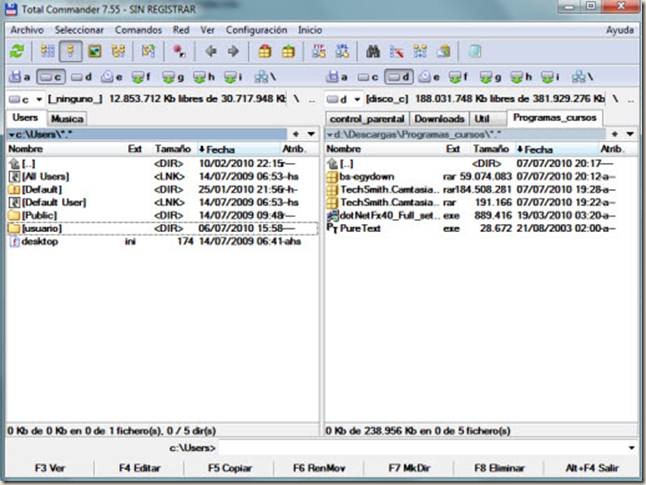This screenshot has height=485, width=646.
Task: Go forward with the right arrow icon
Action: click(x=234, y=52)
